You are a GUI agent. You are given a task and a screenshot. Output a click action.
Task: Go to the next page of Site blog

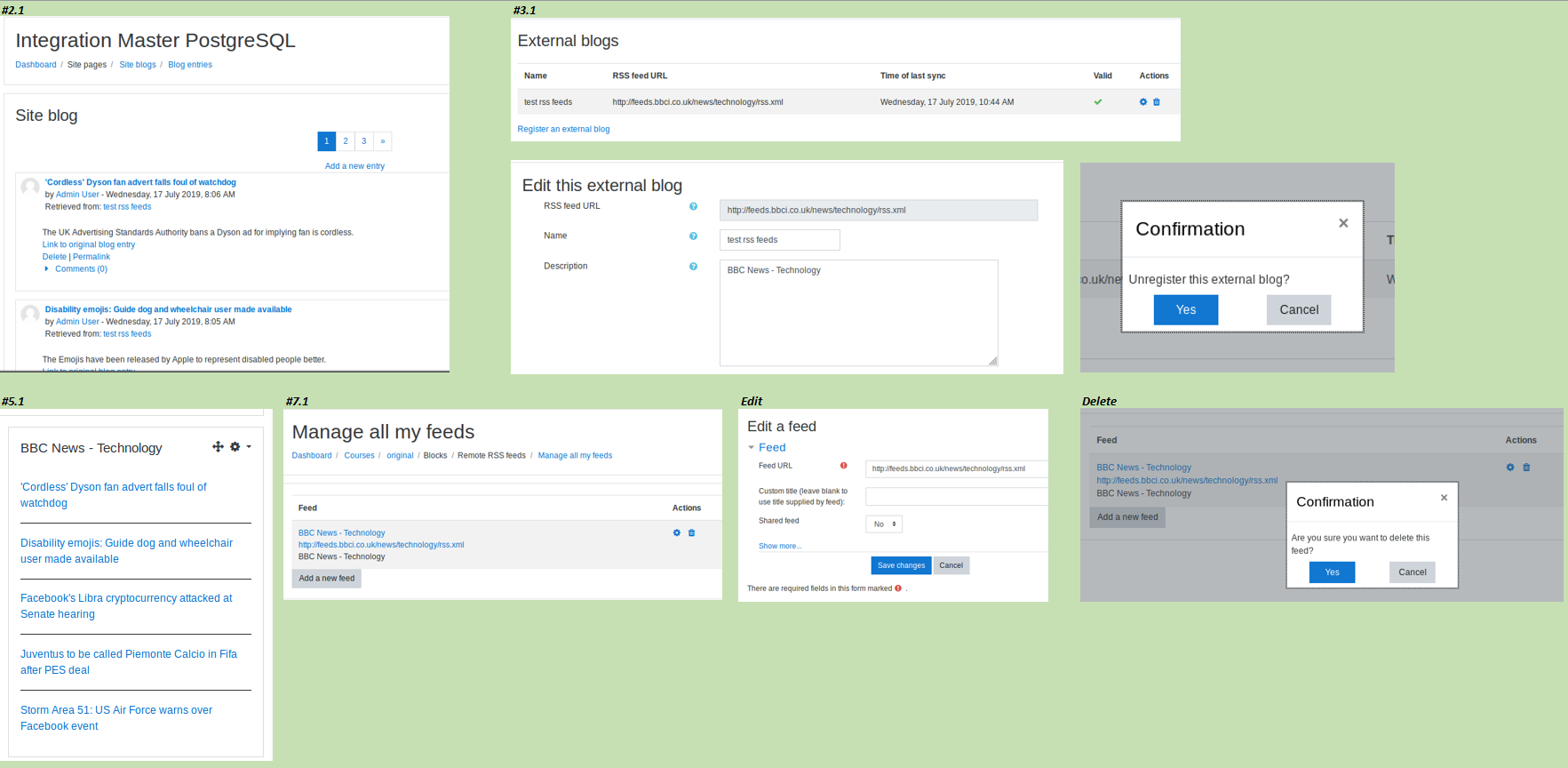383,141
